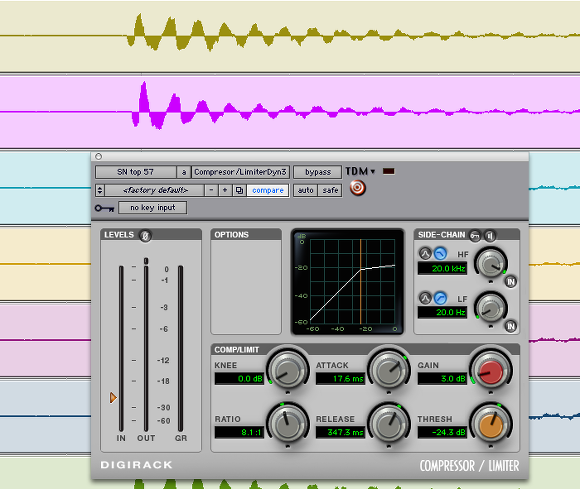Edit the Thresh -24.3 dB value field
Image resolution: width=580 pixels, height=489 pixels.
coord(442,432)
